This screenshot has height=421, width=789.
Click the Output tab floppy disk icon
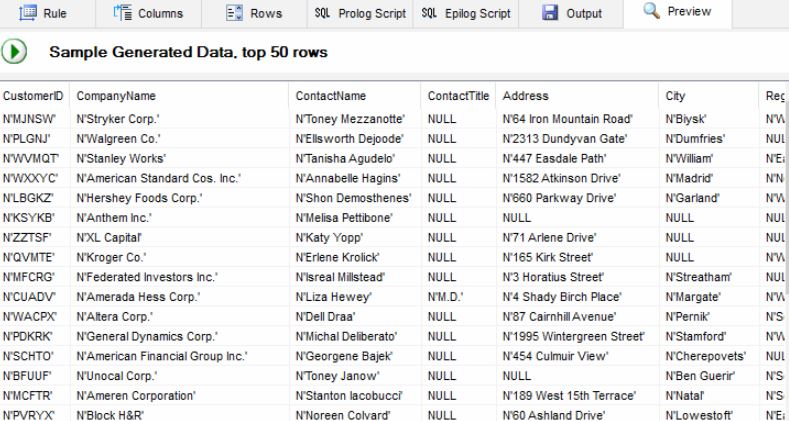[550, 13]
